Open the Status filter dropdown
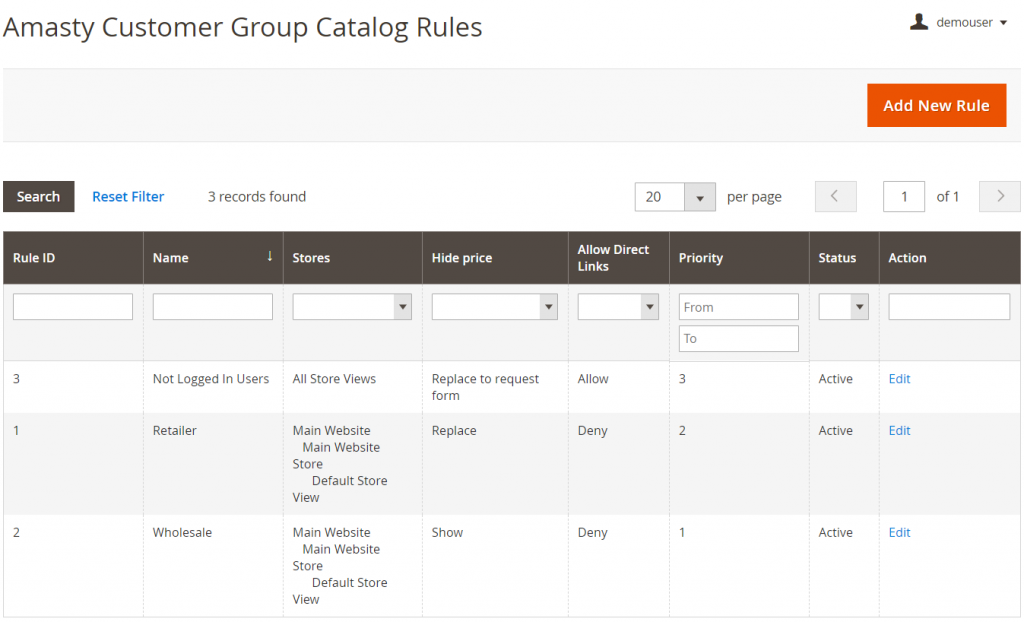Viewport: 1024px width, 622px height. (x=856, y=306)
